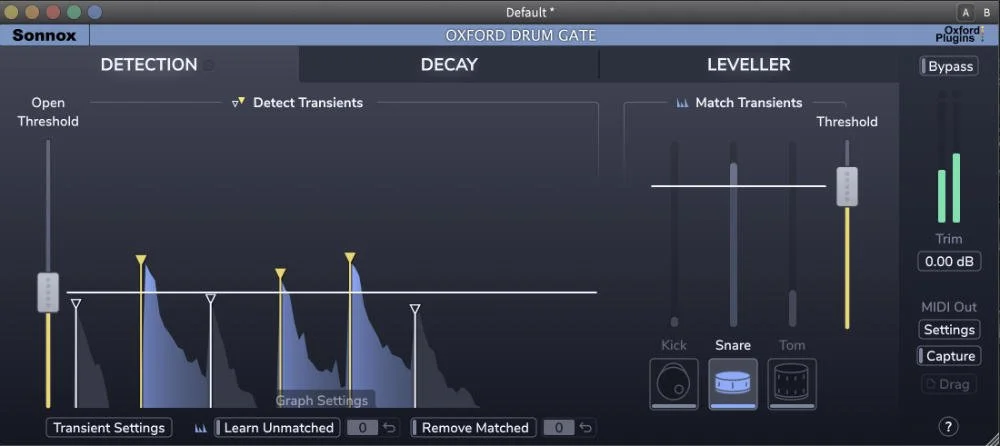Toggle MIDI Capture on

click(949, 356)
